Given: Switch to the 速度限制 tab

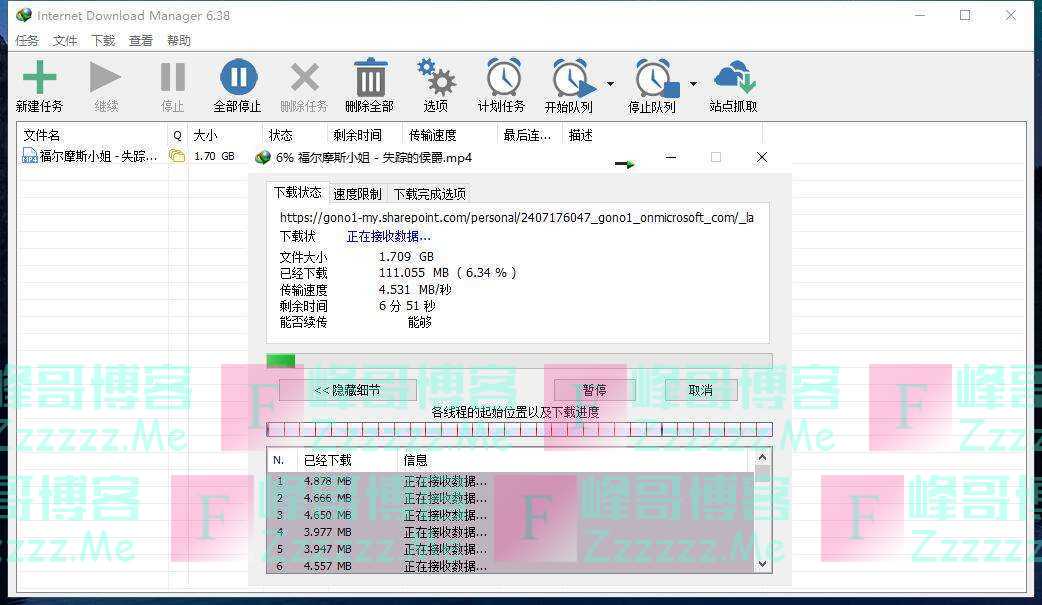Looking at the screenshot, I should point(357,194).
